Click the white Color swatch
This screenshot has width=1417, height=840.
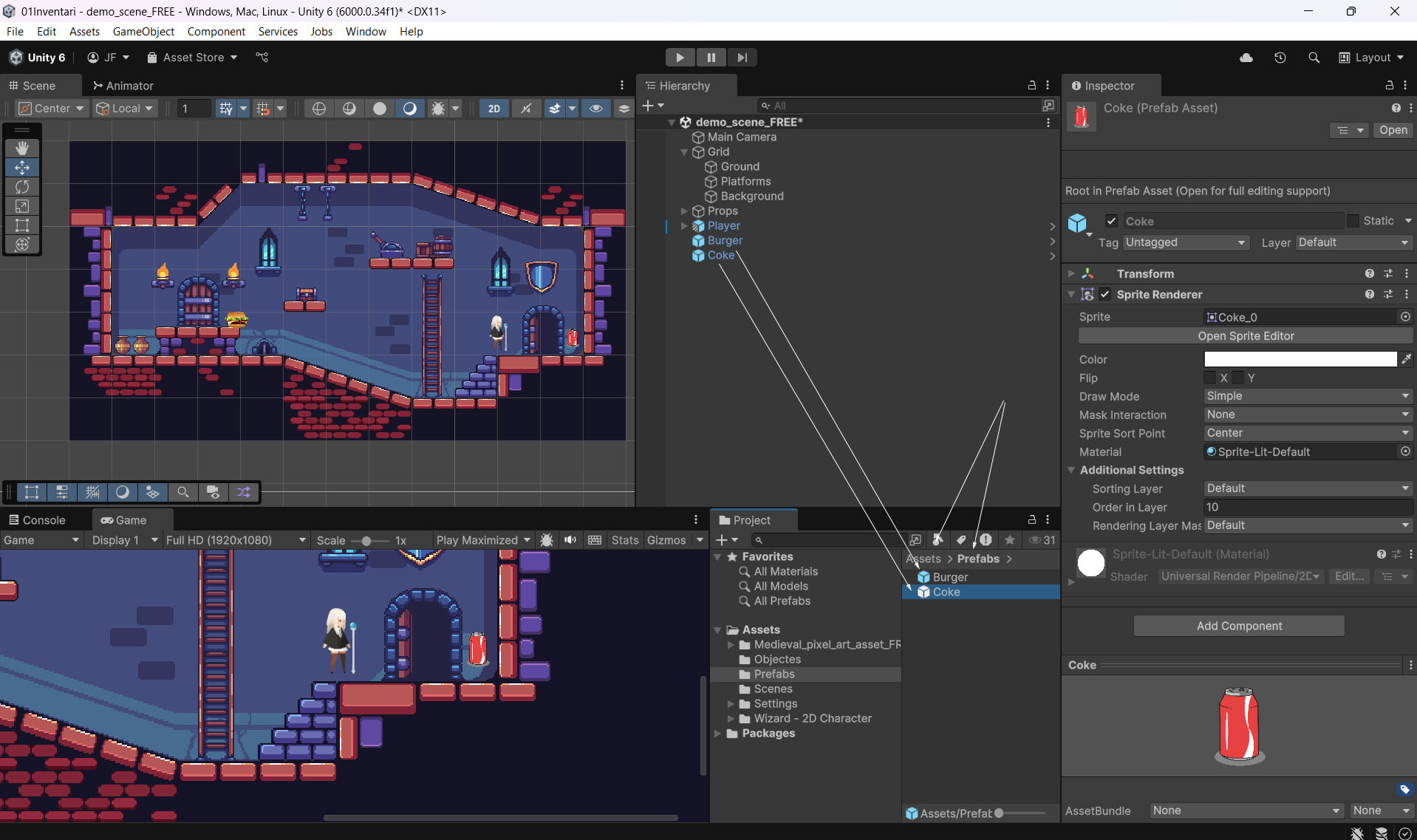click(1300, 359)
